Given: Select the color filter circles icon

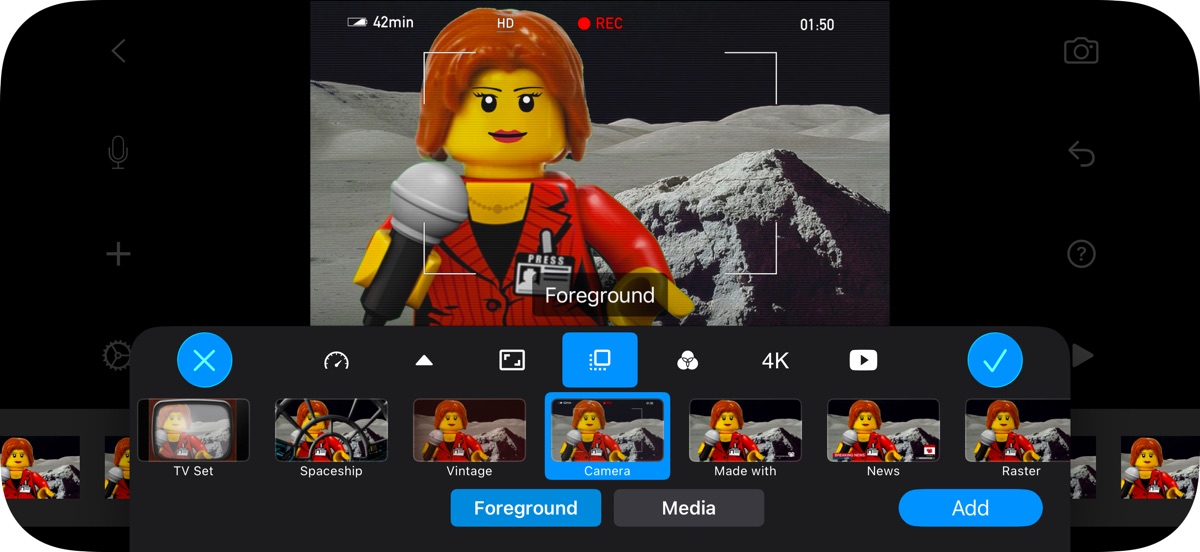Looking at the screenshot, I should (687, 361).
